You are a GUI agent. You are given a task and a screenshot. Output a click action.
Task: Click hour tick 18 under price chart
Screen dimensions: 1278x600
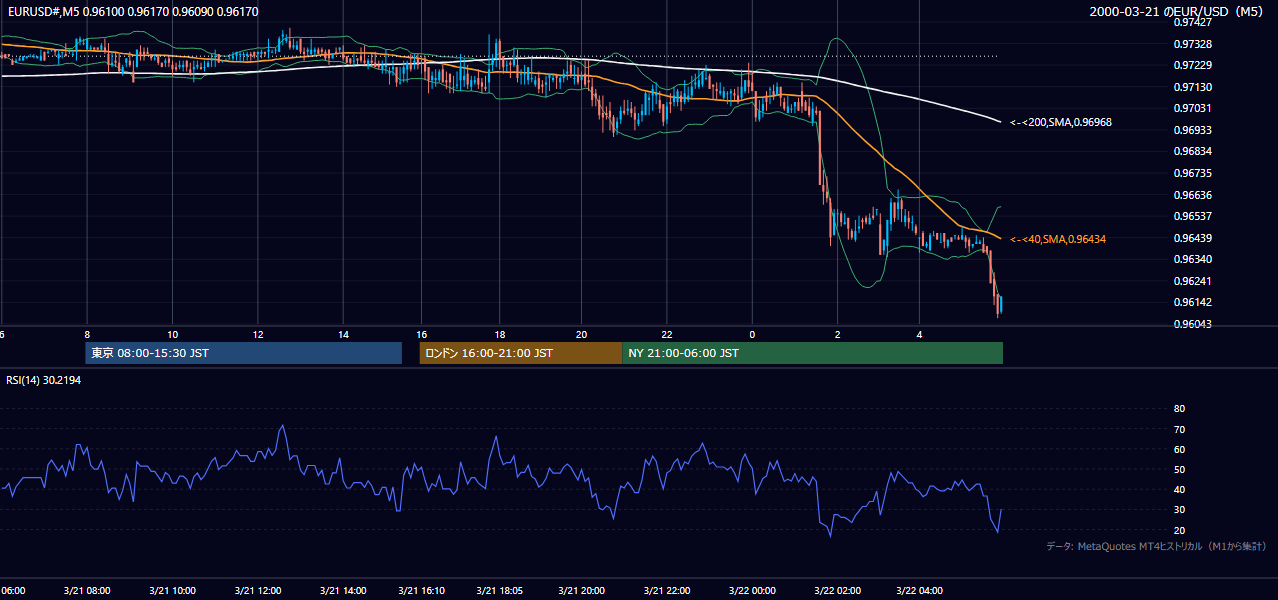coord(499,334)
